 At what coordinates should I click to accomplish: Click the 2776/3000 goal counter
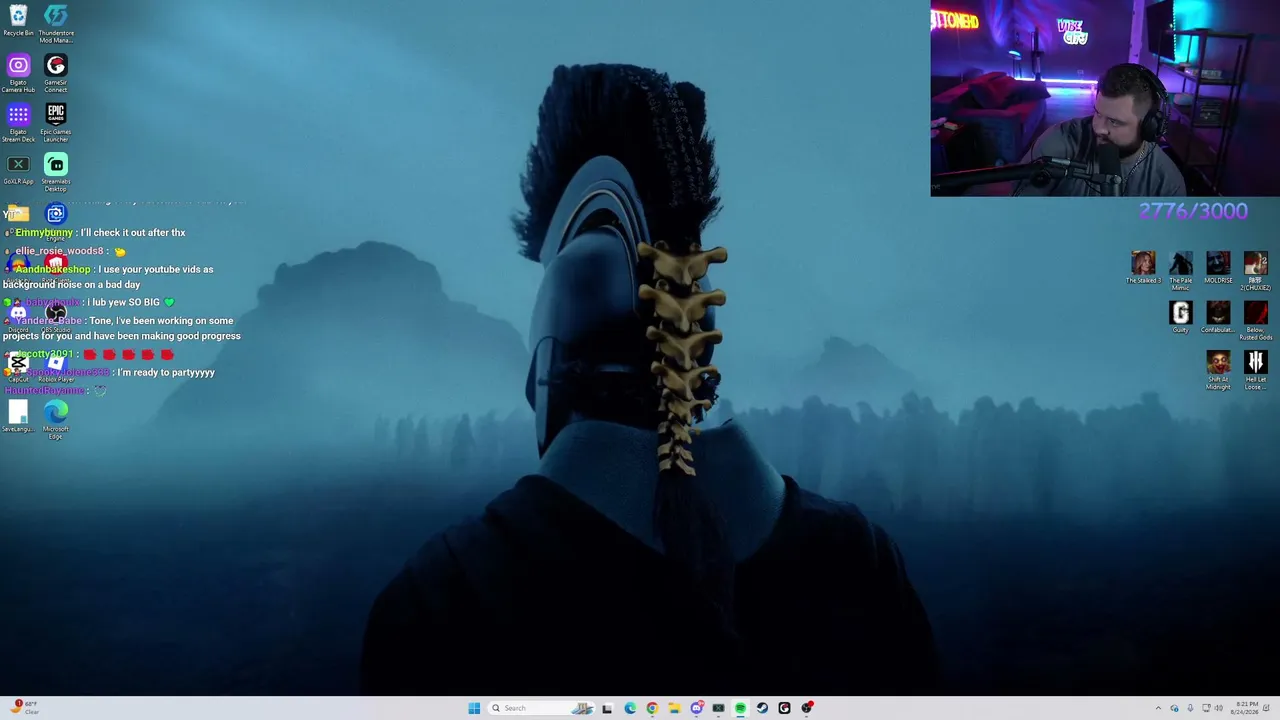(x=1193, y=211)
